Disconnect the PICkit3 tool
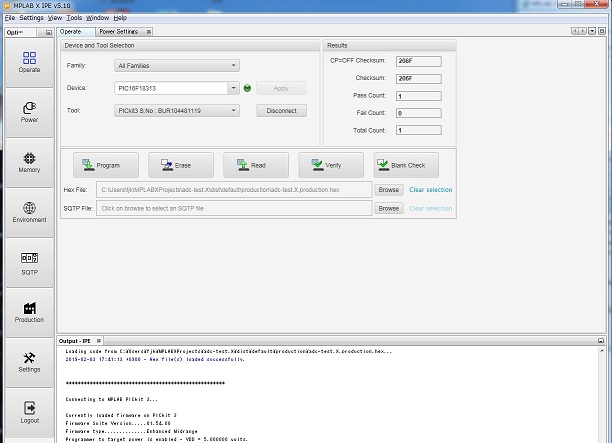Image resolution: width=613 pixels, height=443 pixels. (281, 111)
